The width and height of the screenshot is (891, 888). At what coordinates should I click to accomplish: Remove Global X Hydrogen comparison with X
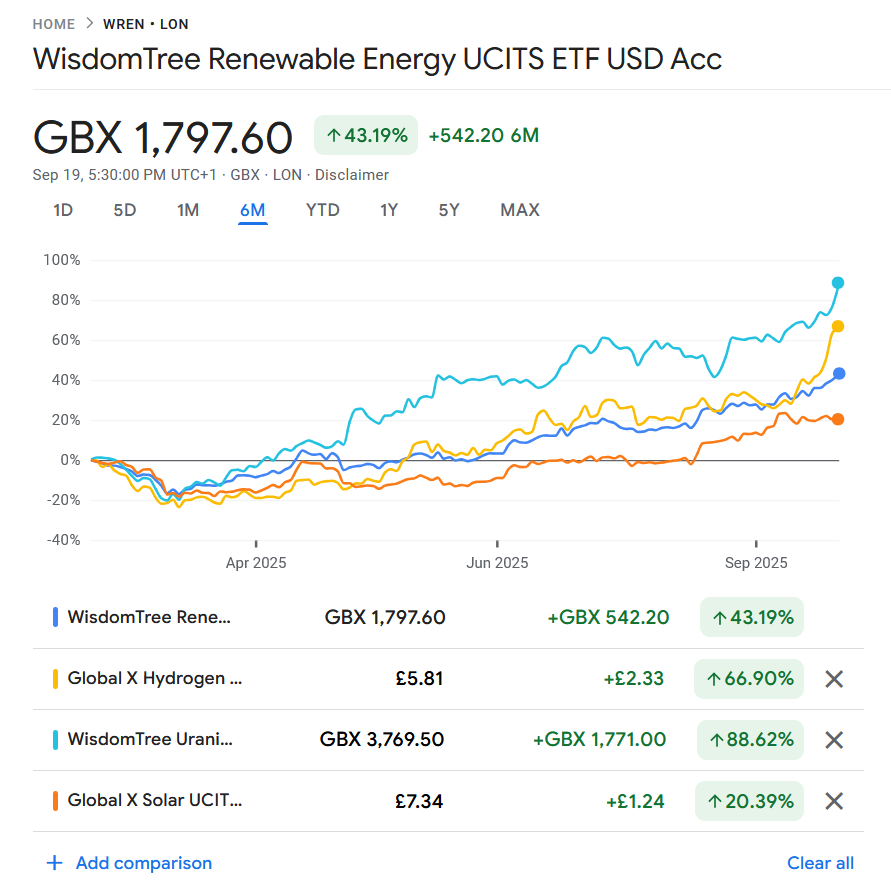(x=834, y=679)
